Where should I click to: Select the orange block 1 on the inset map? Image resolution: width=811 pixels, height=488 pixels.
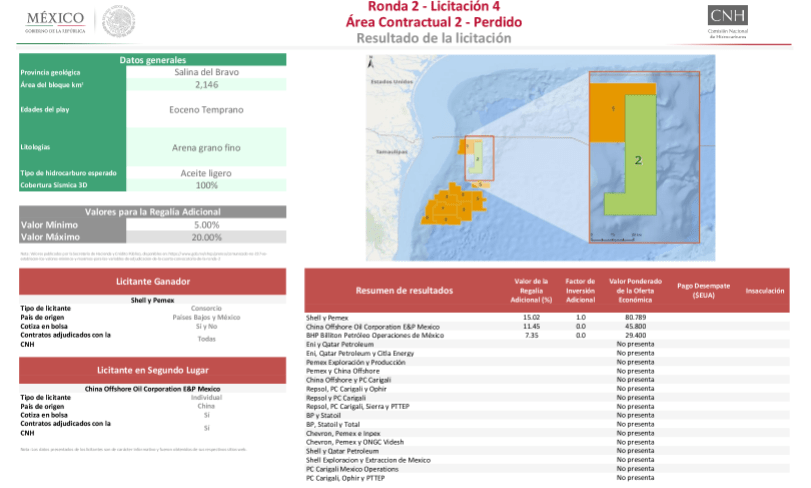coord(609,113)
